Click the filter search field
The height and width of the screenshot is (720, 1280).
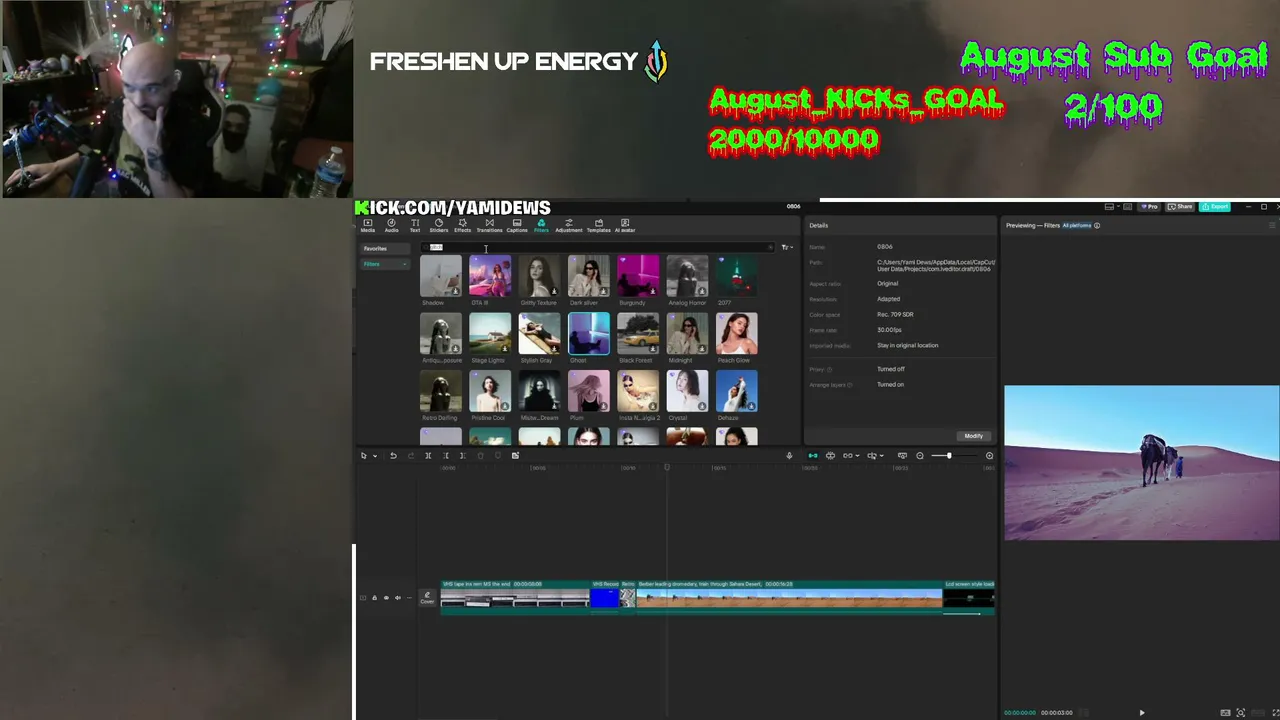[x=598, y=247]
